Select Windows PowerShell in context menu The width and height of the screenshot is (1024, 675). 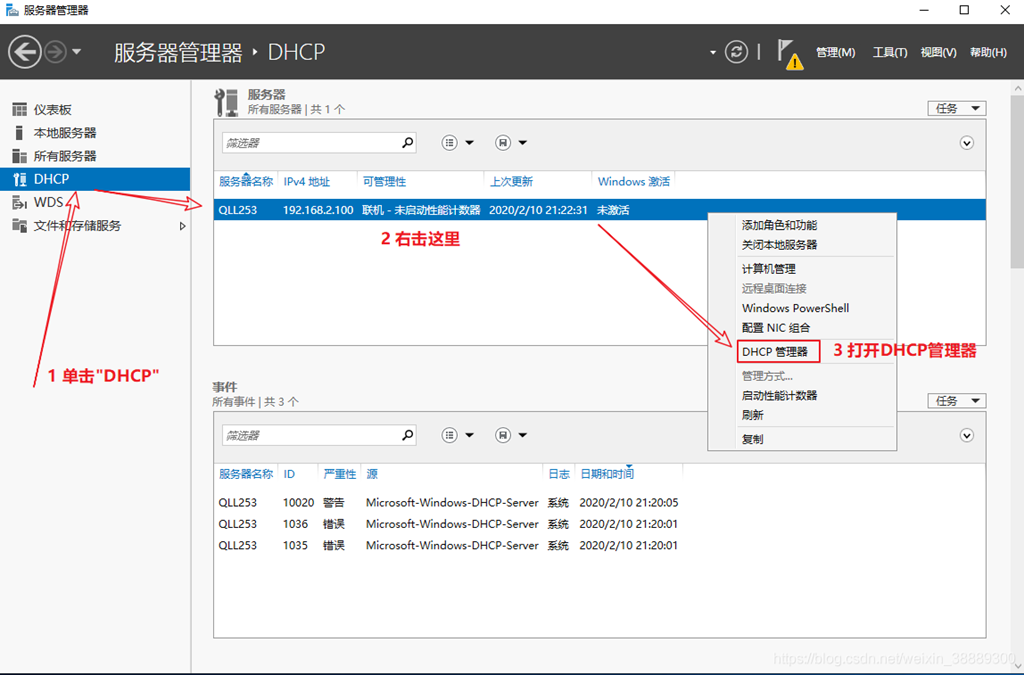pyautogui.click(x=795, y=308)
